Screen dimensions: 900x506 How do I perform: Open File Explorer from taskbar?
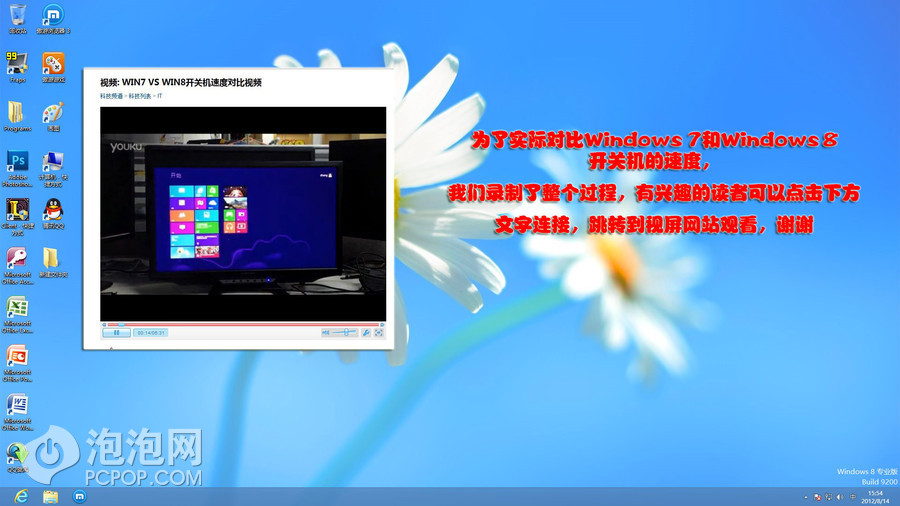coord(50,496)
